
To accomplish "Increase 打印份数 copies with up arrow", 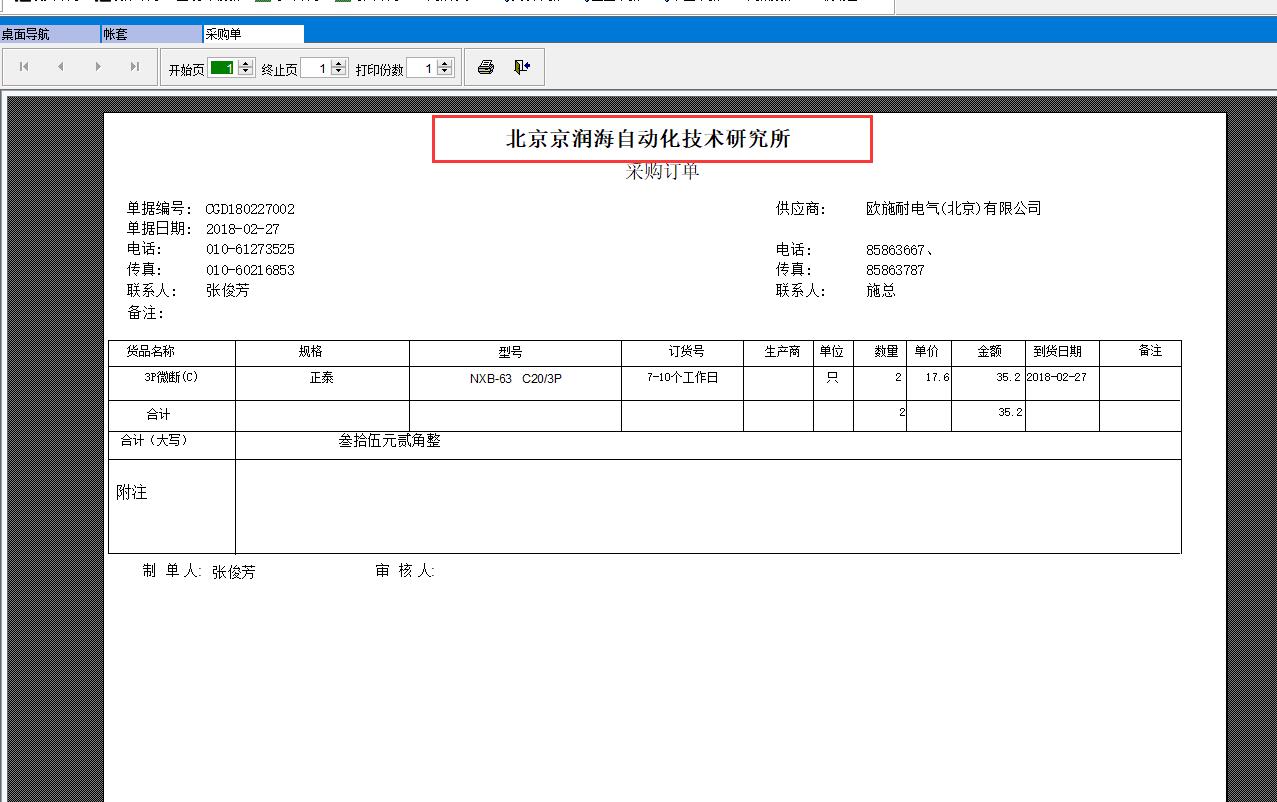I will point(445,64).
